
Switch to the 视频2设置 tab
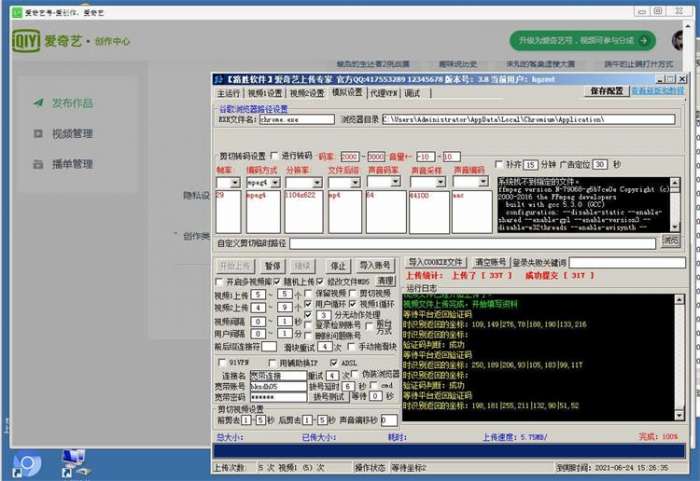(x=307, y=93)
